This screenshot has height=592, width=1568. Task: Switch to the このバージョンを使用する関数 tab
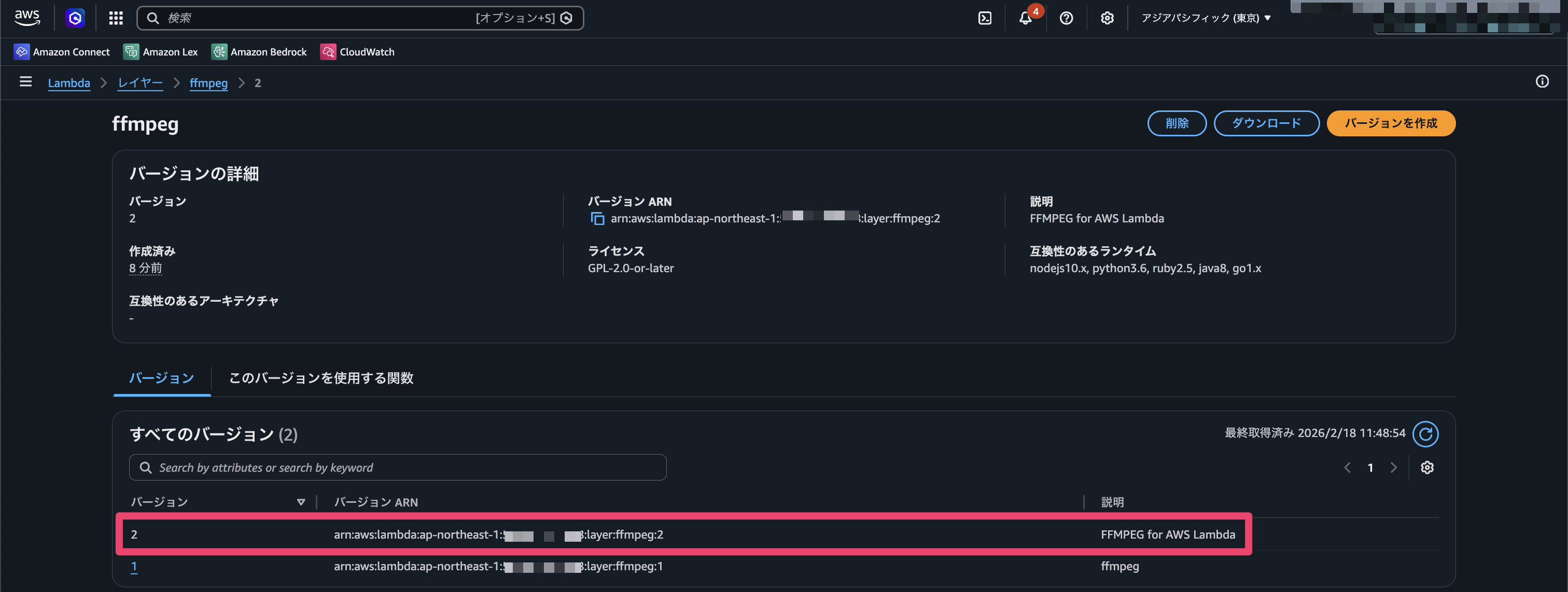point(321,378)
